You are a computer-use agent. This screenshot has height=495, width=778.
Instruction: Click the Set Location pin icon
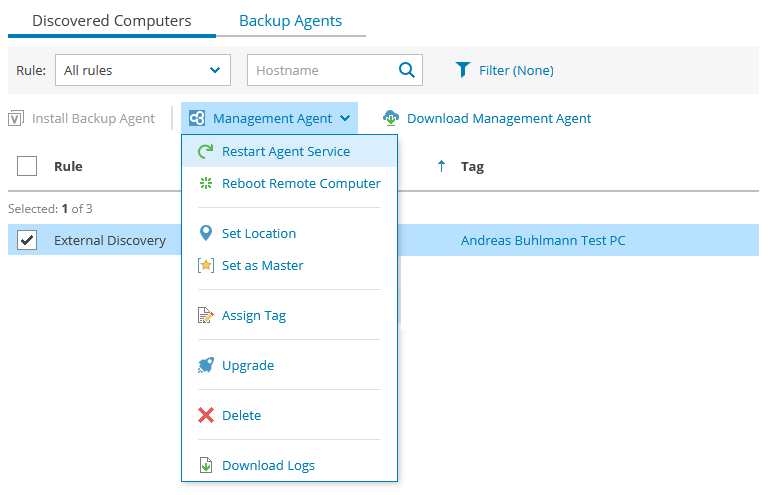(x=205, y=233)
